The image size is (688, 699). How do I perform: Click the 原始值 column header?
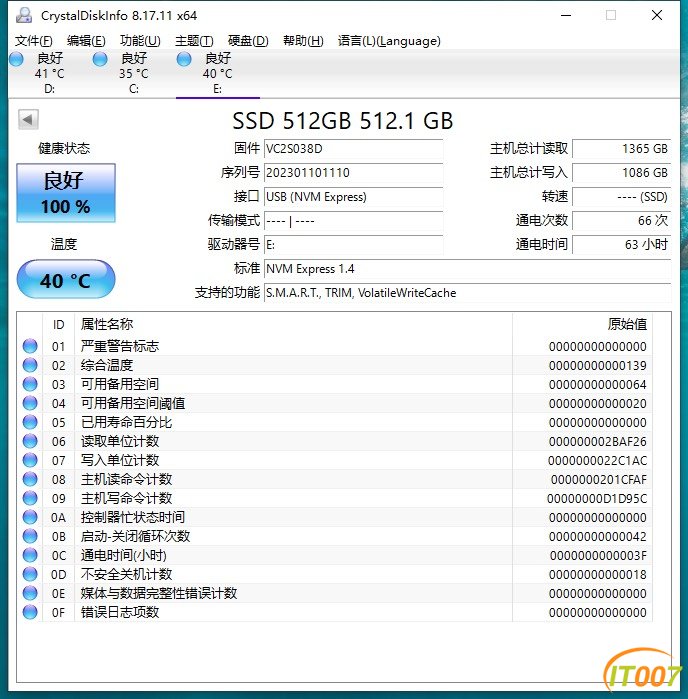[x=582, y=325]
